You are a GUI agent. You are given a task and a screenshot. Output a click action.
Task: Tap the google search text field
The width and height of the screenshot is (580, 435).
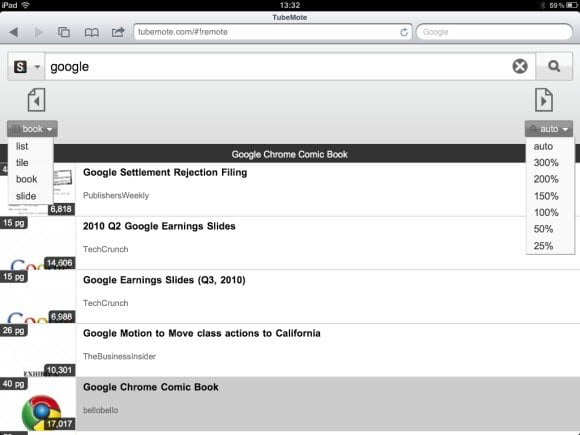click(x=278, y=67)
